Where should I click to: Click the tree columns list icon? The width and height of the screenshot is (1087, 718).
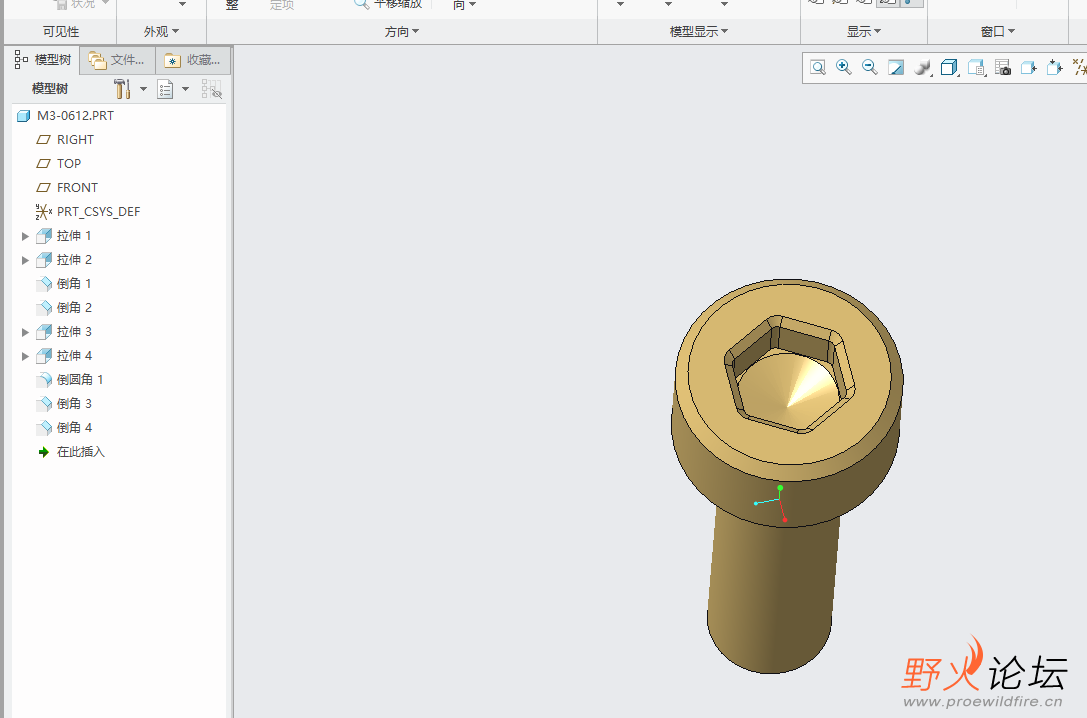(165, 89)
